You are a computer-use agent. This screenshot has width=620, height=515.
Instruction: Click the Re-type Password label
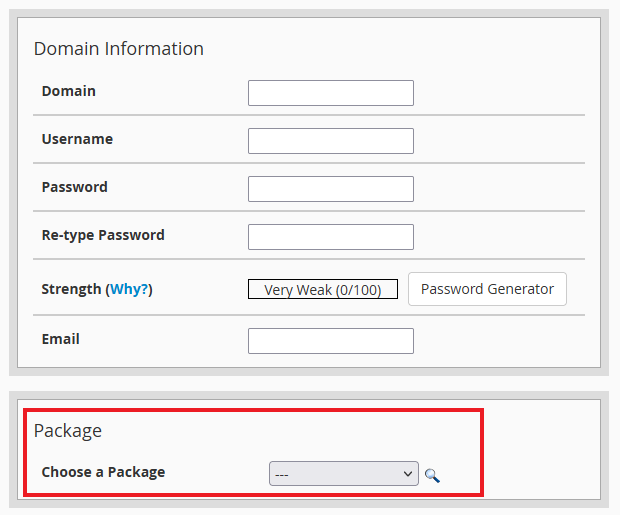click(x=103, y=235)
